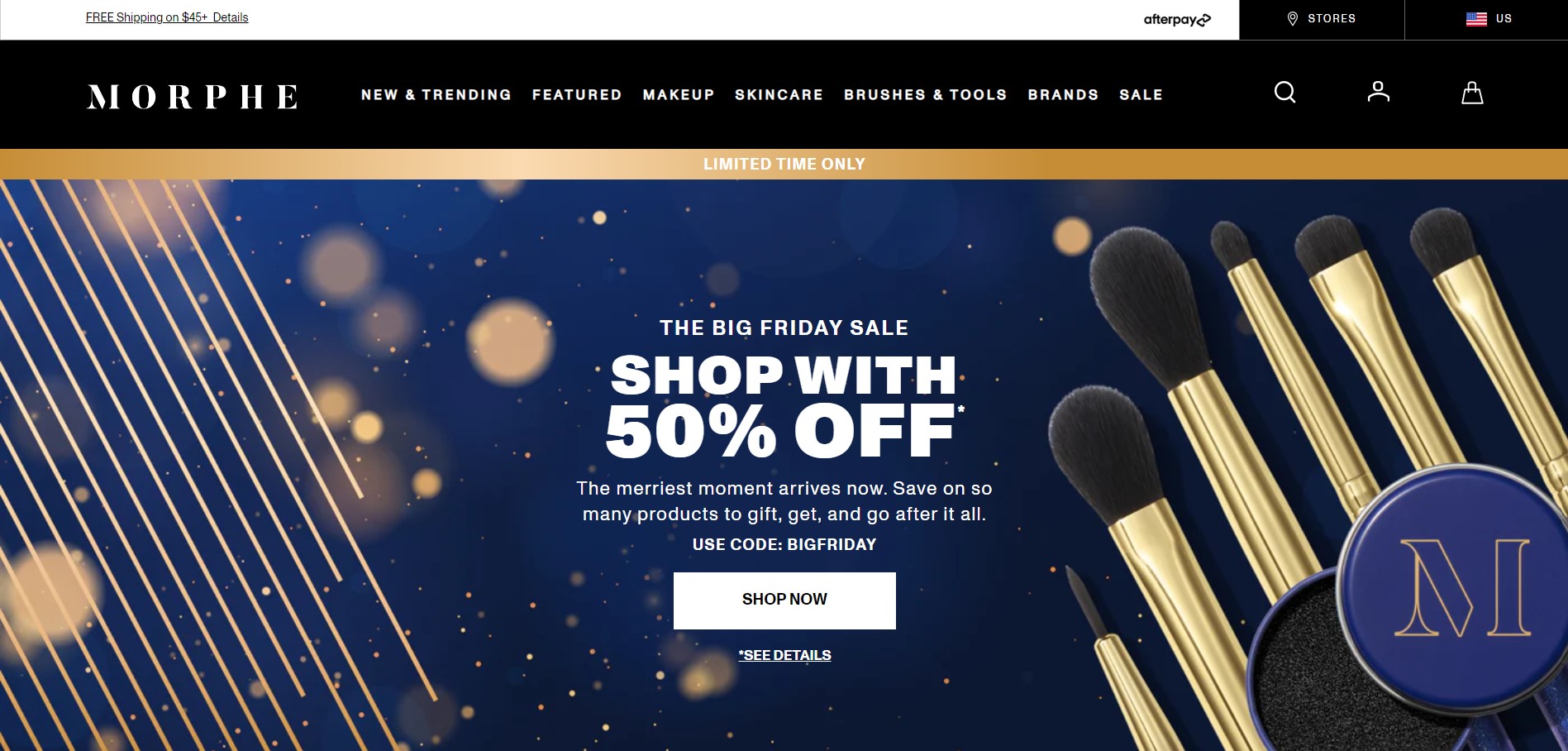Open the New & Trending menu
The height and width of the screenshot is (751, 1568).
coord(436,95)
